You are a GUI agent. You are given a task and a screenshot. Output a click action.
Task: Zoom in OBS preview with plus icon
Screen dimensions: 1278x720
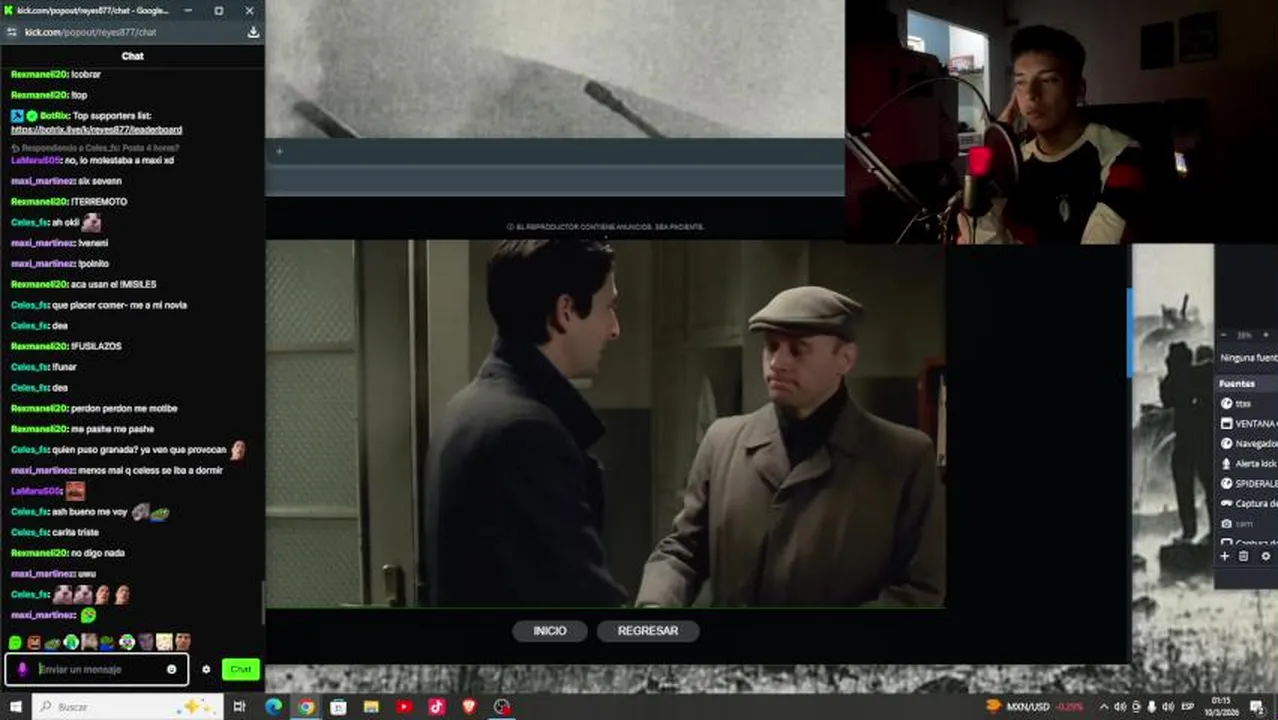point(1266,335)
